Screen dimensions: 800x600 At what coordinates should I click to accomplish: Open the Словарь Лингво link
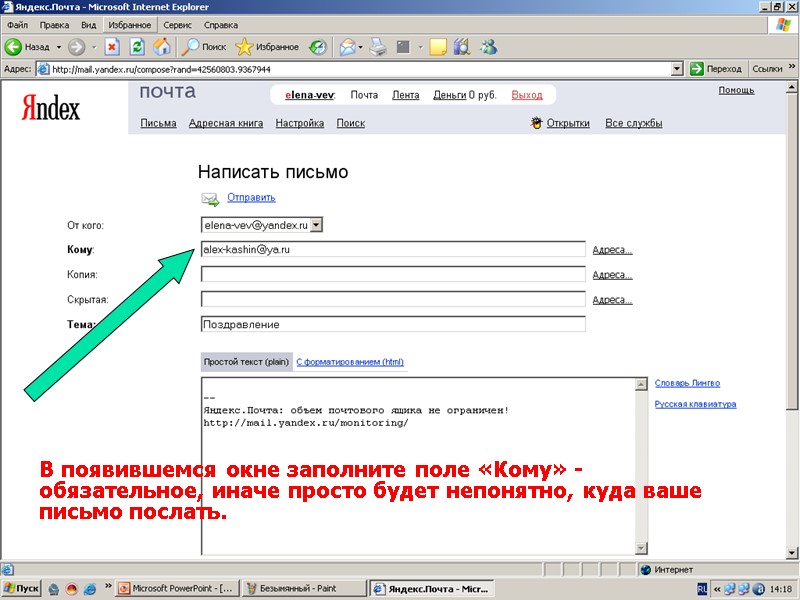click(687, 383)
